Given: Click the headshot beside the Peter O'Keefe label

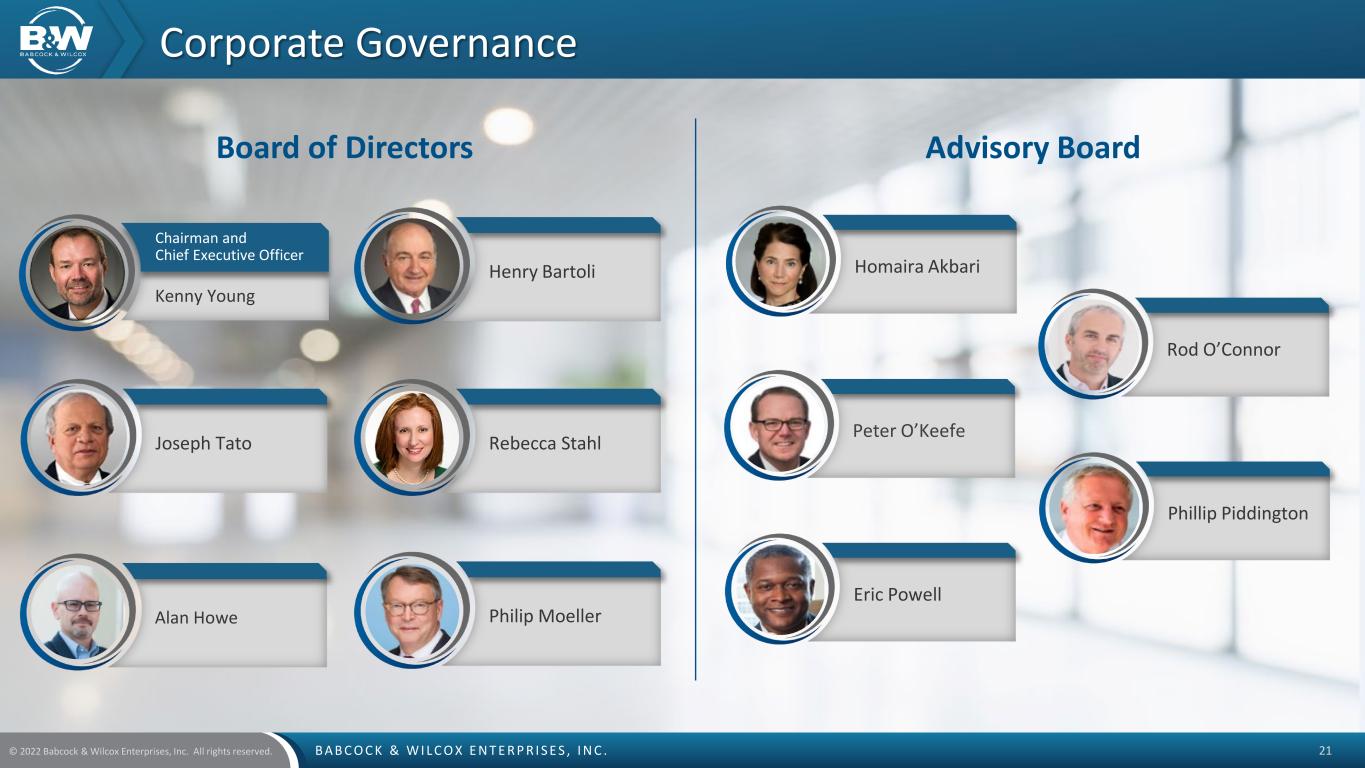Looking at the screenshot, I should pos(780,426).
